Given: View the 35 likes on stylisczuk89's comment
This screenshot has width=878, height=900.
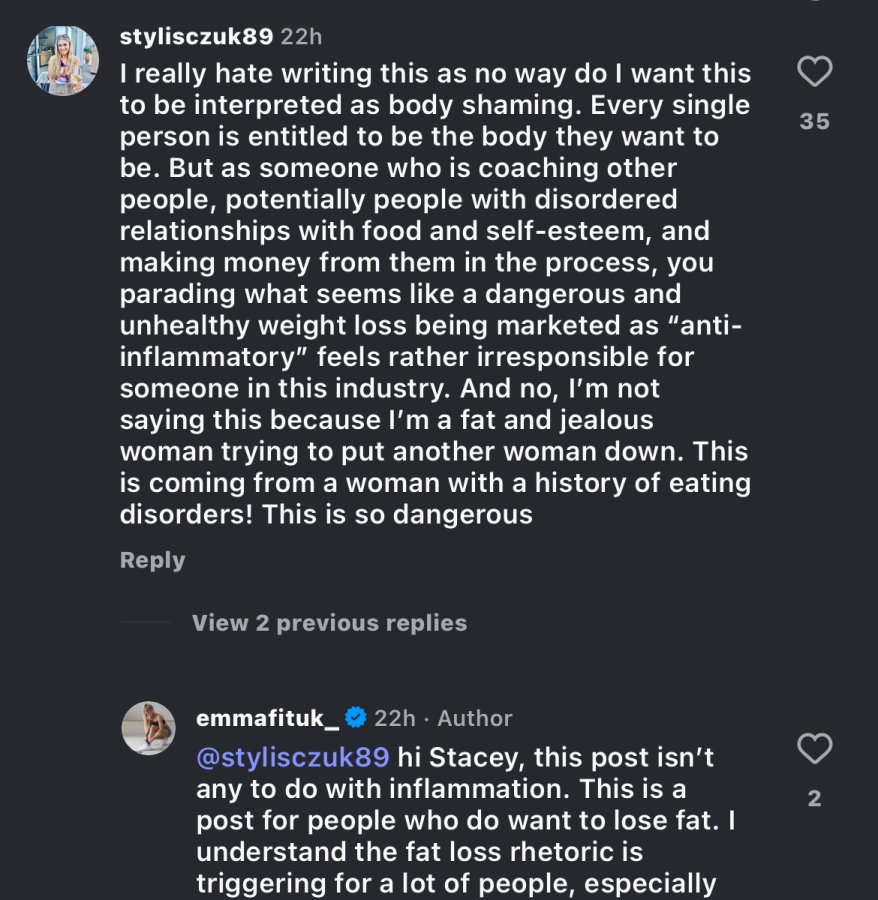Looking at the screenshot, I should pyautogui.click(x=814, y=121).
